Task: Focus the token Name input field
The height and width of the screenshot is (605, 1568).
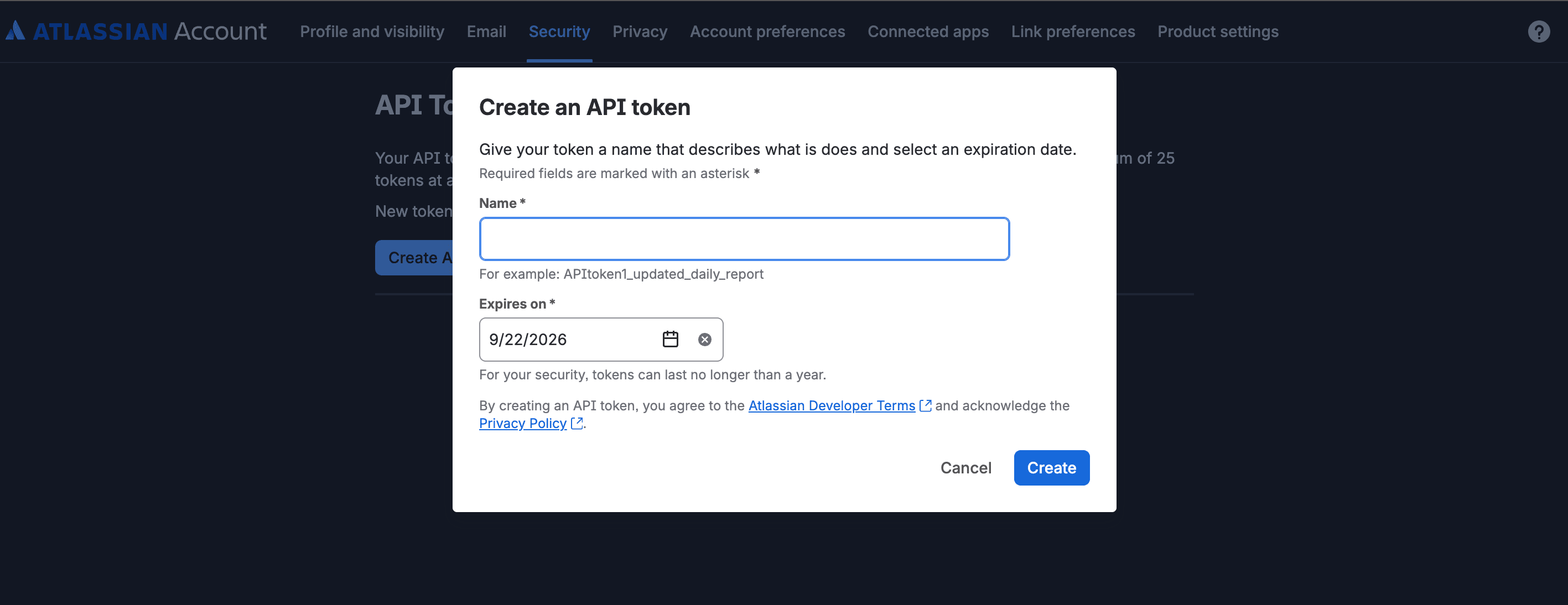Action: click(x=744, y=238)
